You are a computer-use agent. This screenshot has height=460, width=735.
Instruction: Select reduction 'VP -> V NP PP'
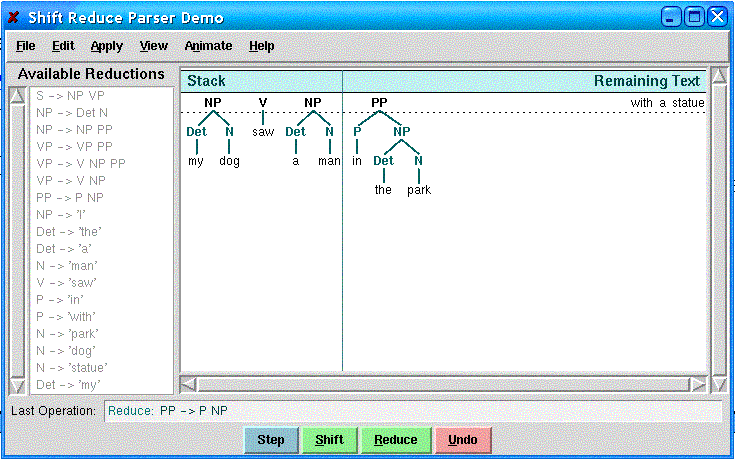pyautogui.click(x=81, y=164)
